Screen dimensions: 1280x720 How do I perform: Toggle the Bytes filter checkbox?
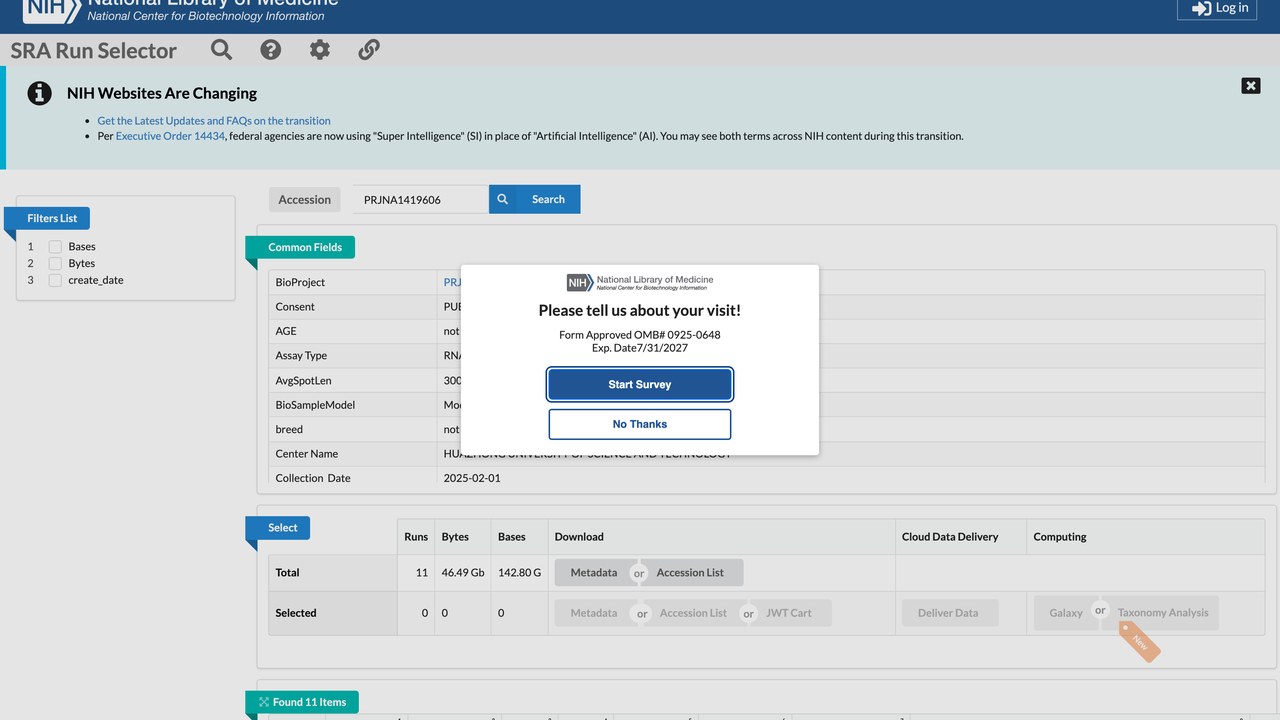[x=55, y=264]
